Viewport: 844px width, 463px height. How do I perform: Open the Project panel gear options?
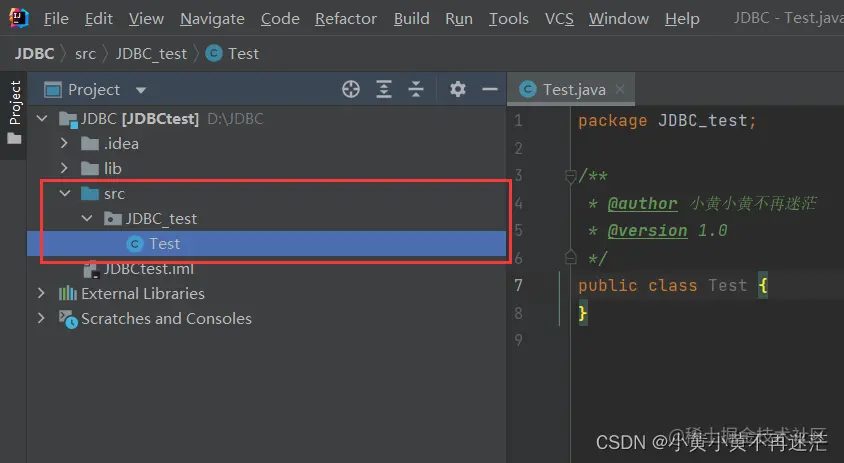(458, 89)
